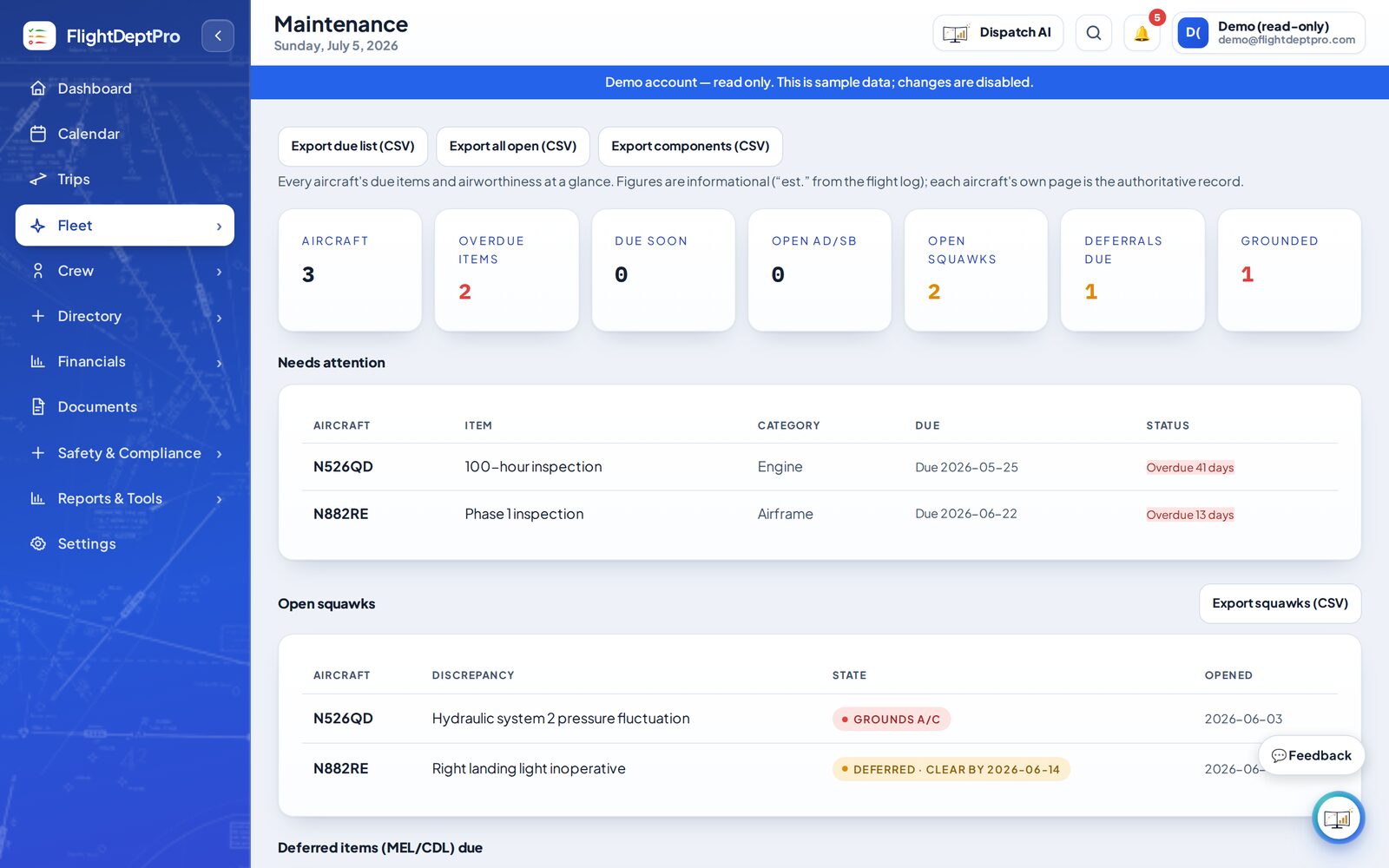Click the FlightDeptPro logo icon
Viewport: 1389px width, 868px height.
point(39,36)
